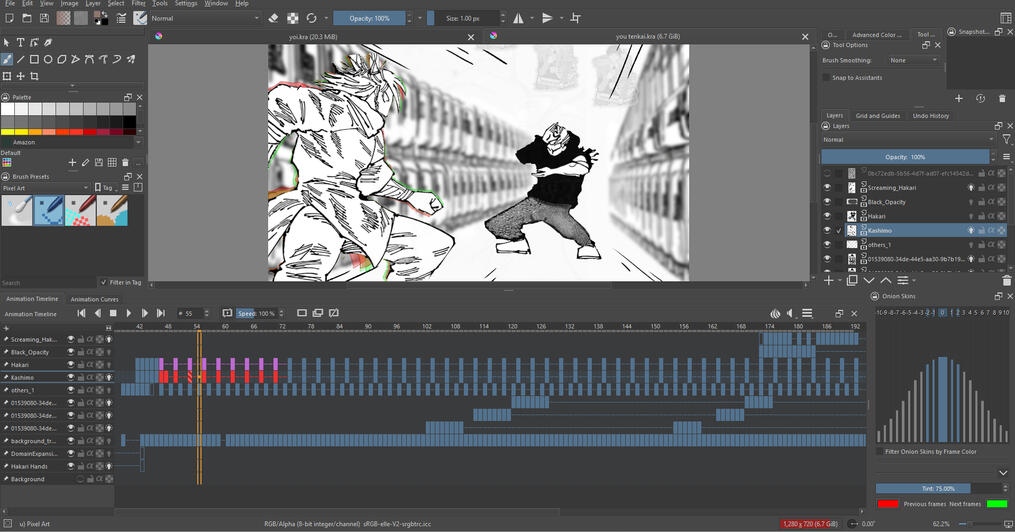
Task: Choose the Ellipse shape tool
Action: [48, 59]
